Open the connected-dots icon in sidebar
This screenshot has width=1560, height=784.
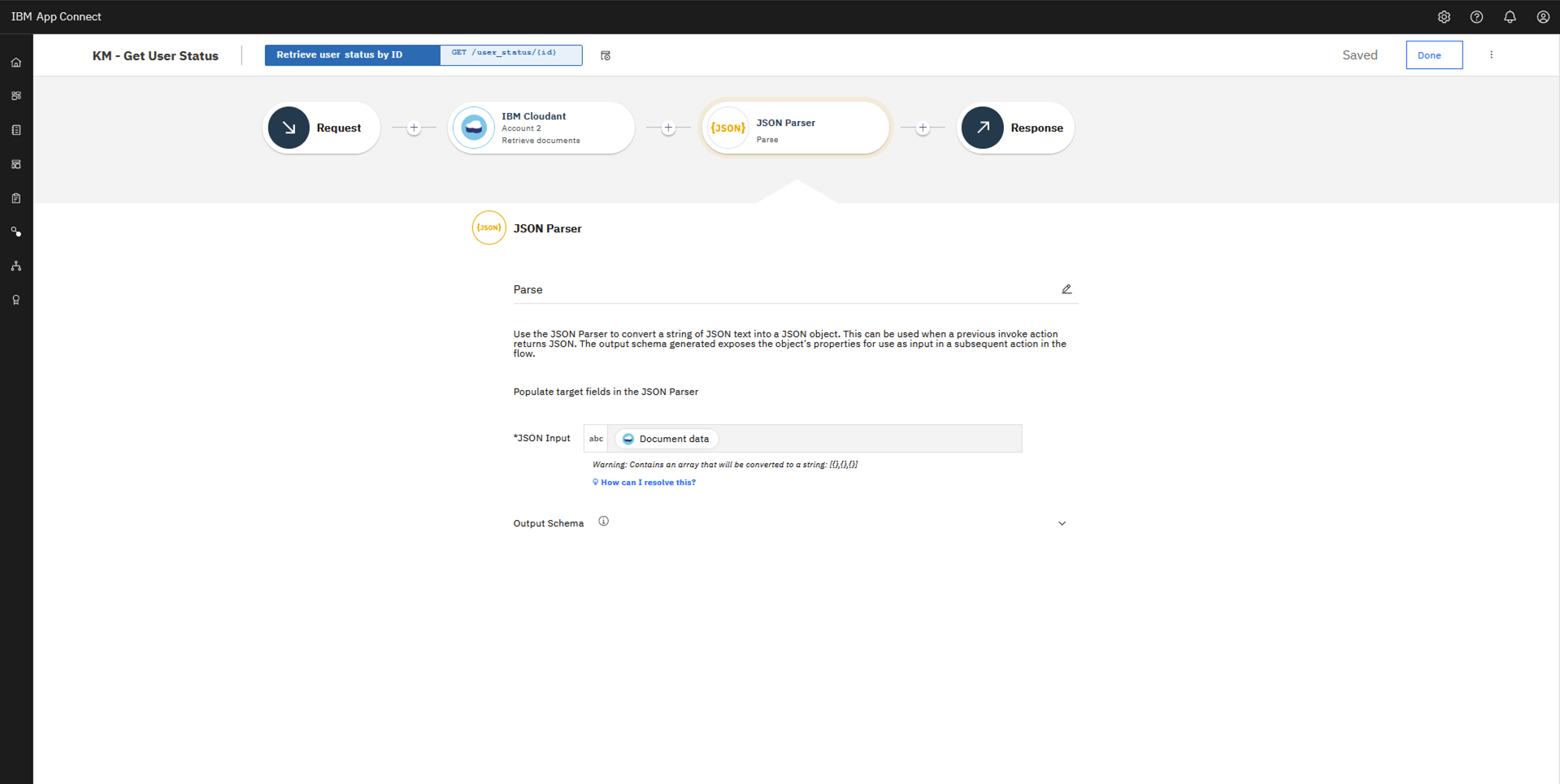click(x=16, y=232)
